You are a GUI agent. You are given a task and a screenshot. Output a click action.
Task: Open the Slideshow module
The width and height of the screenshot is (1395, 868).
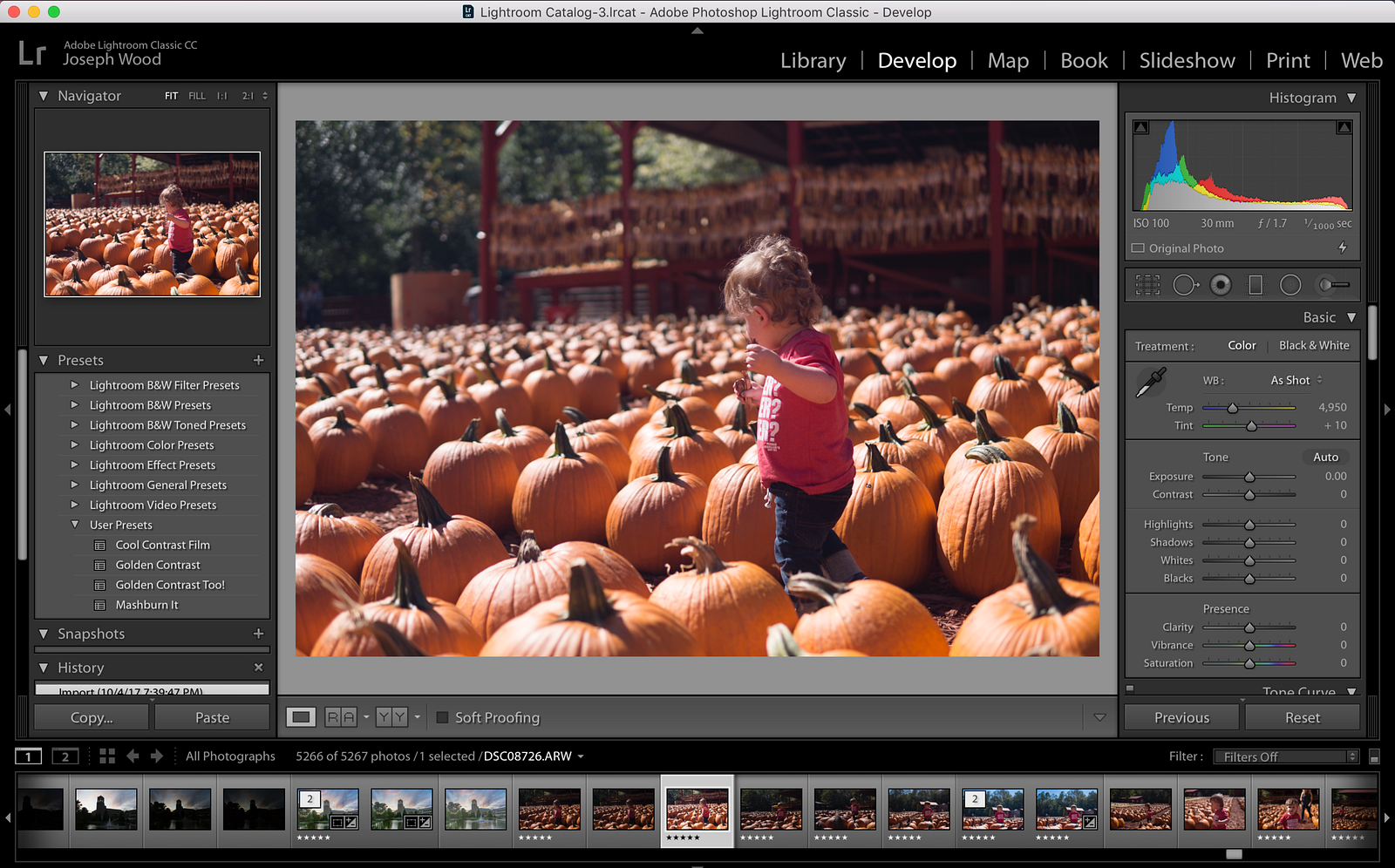pyautogui.click(x=1187, y=60)
